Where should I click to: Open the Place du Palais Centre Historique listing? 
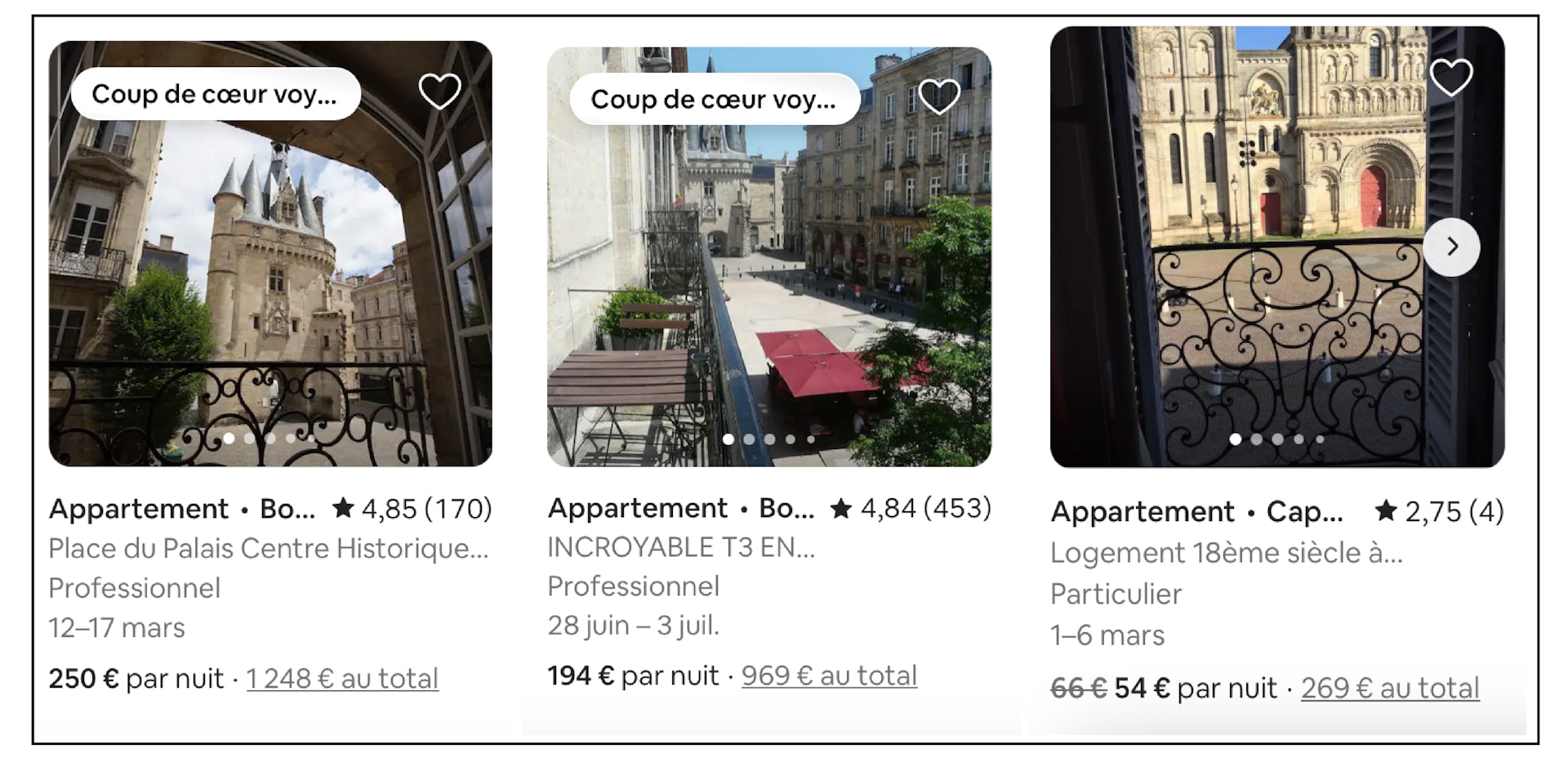[268, 548]
